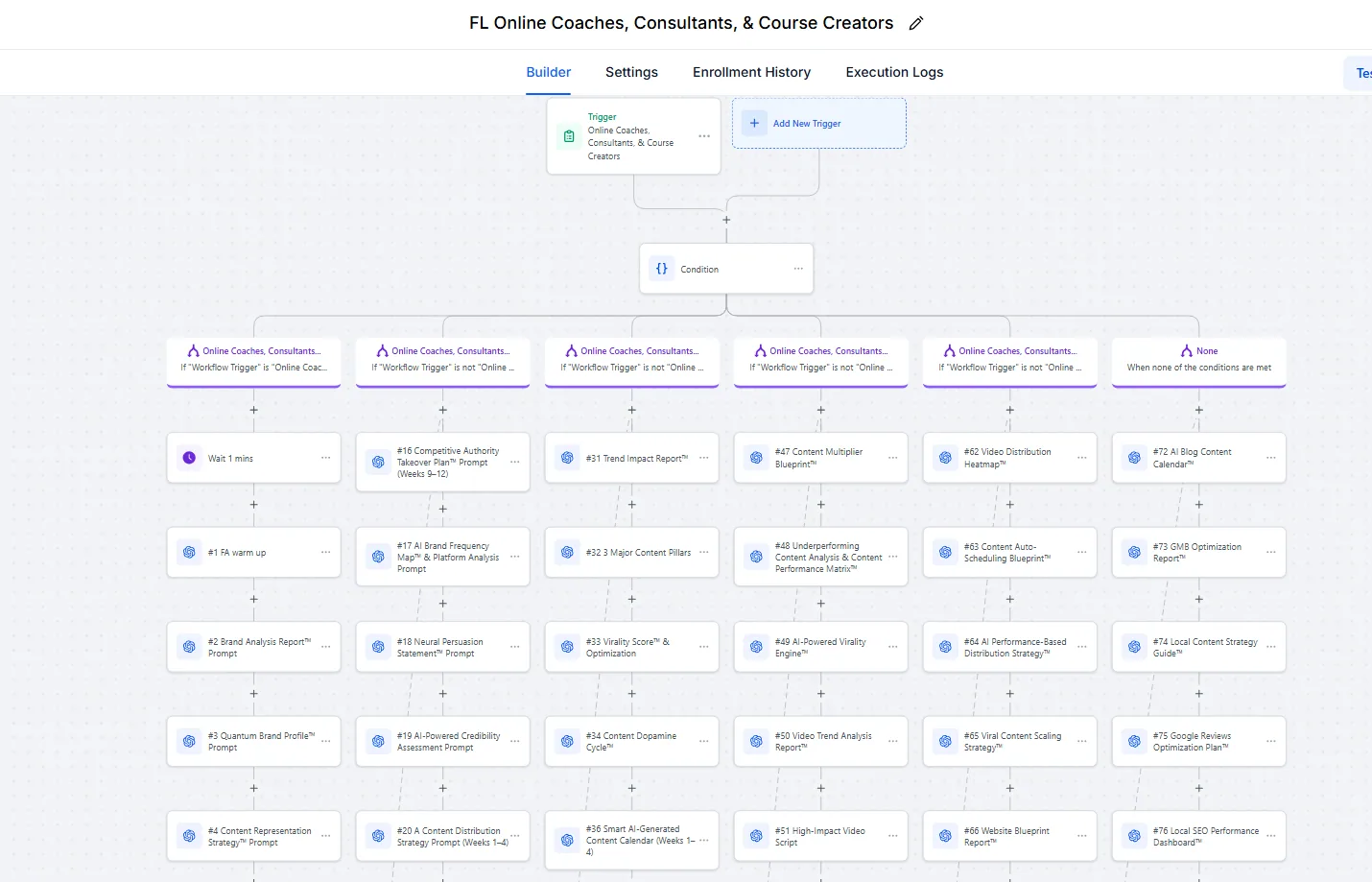The height and width of the screenshot is (882, 1372).
Task: Click the Add New Trigger button
Action: 819,123
